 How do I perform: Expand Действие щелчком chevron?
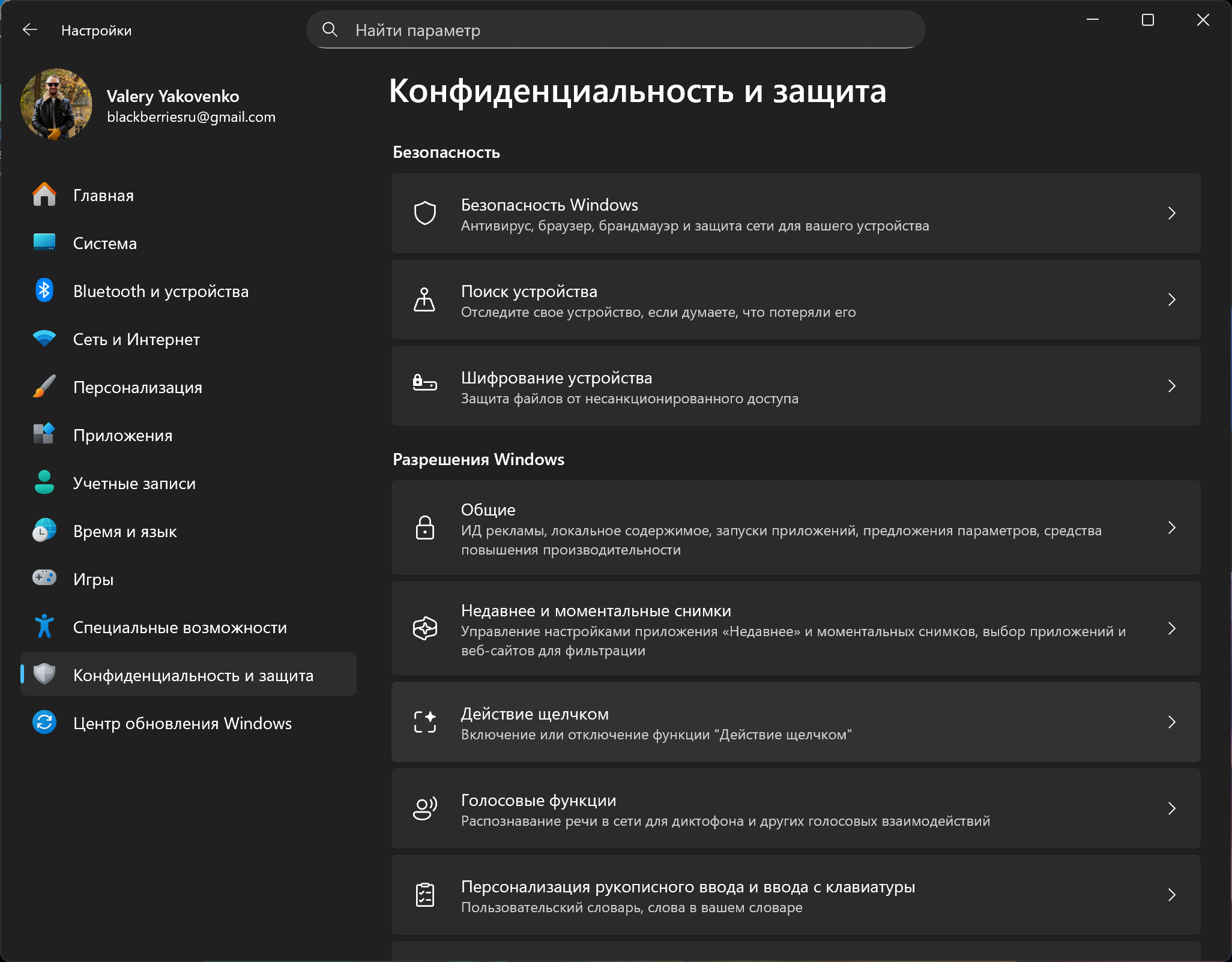pos(1171,722)
